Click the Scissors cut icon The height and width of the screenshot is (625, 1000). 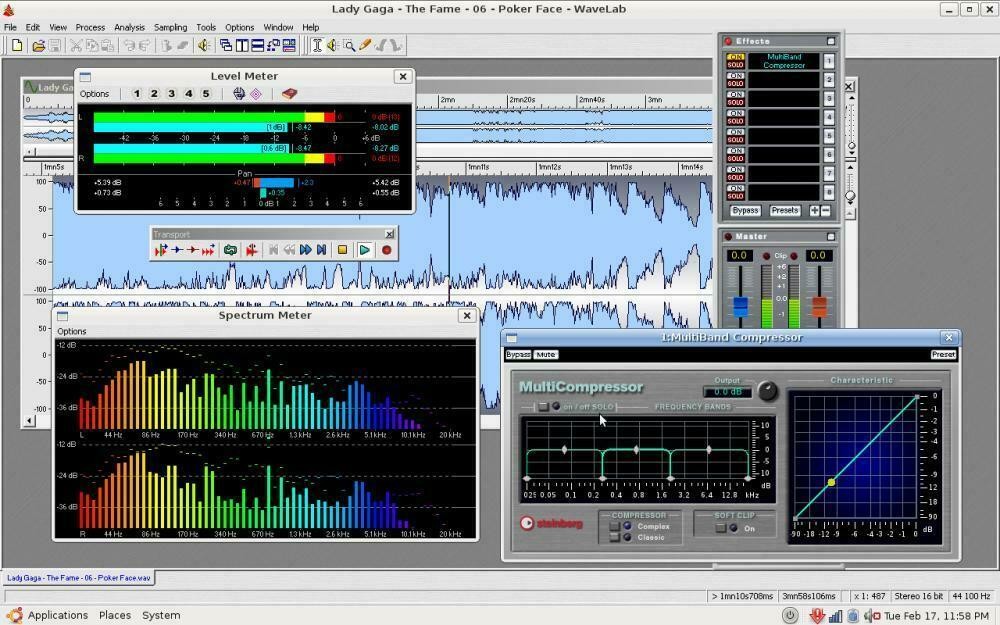[x=76, y=45]
